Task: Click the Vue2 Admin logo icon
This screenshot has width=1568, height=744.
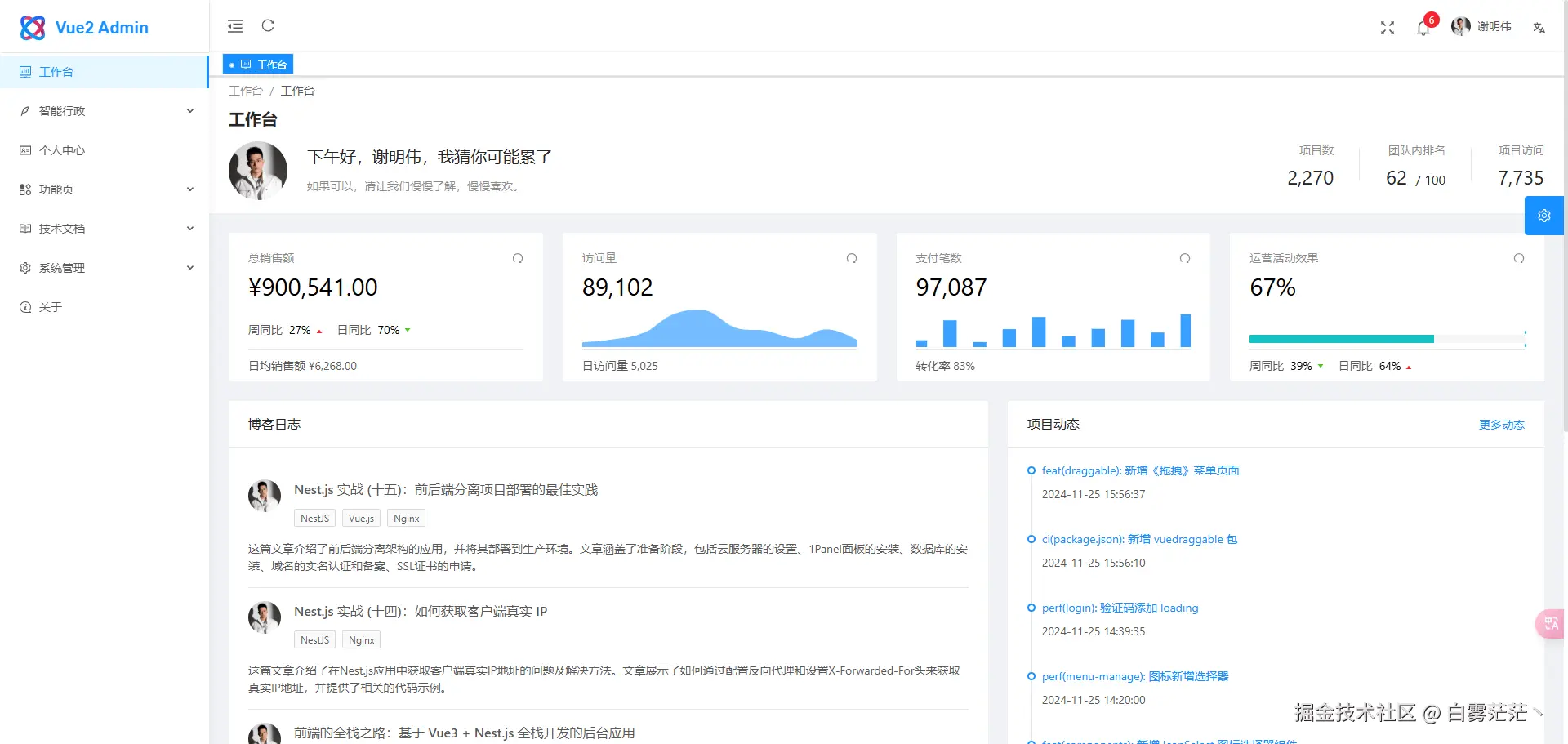Action: click(x=33, y=28)
